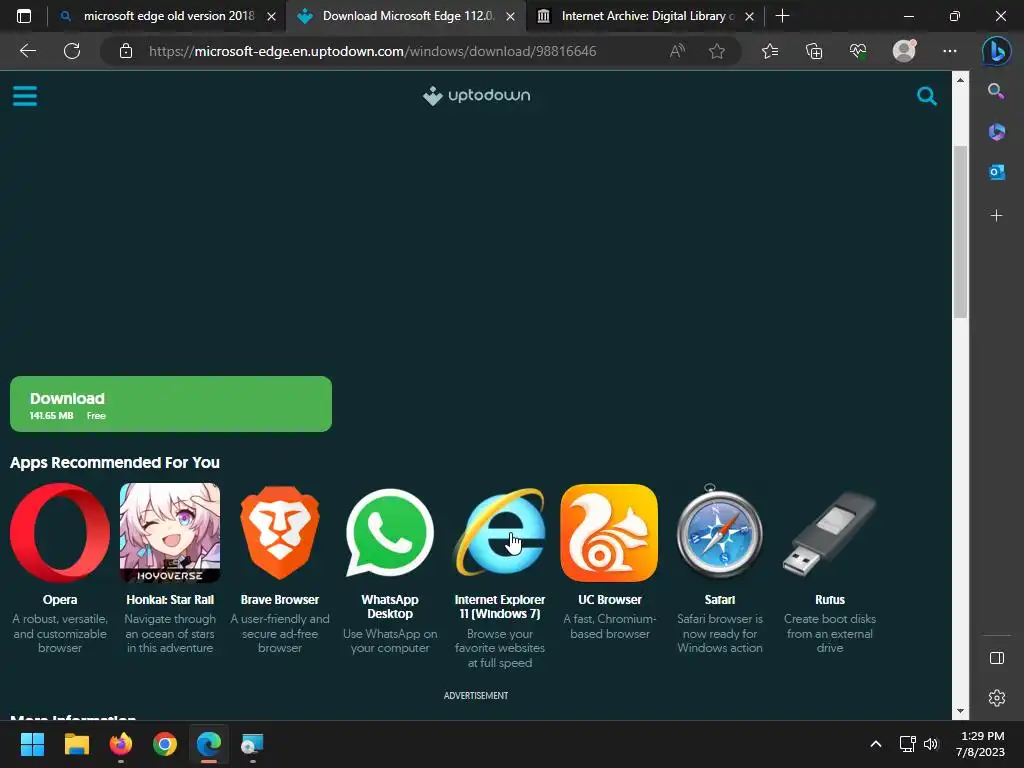
Task: Open the Collections icon
Action: 814,51
